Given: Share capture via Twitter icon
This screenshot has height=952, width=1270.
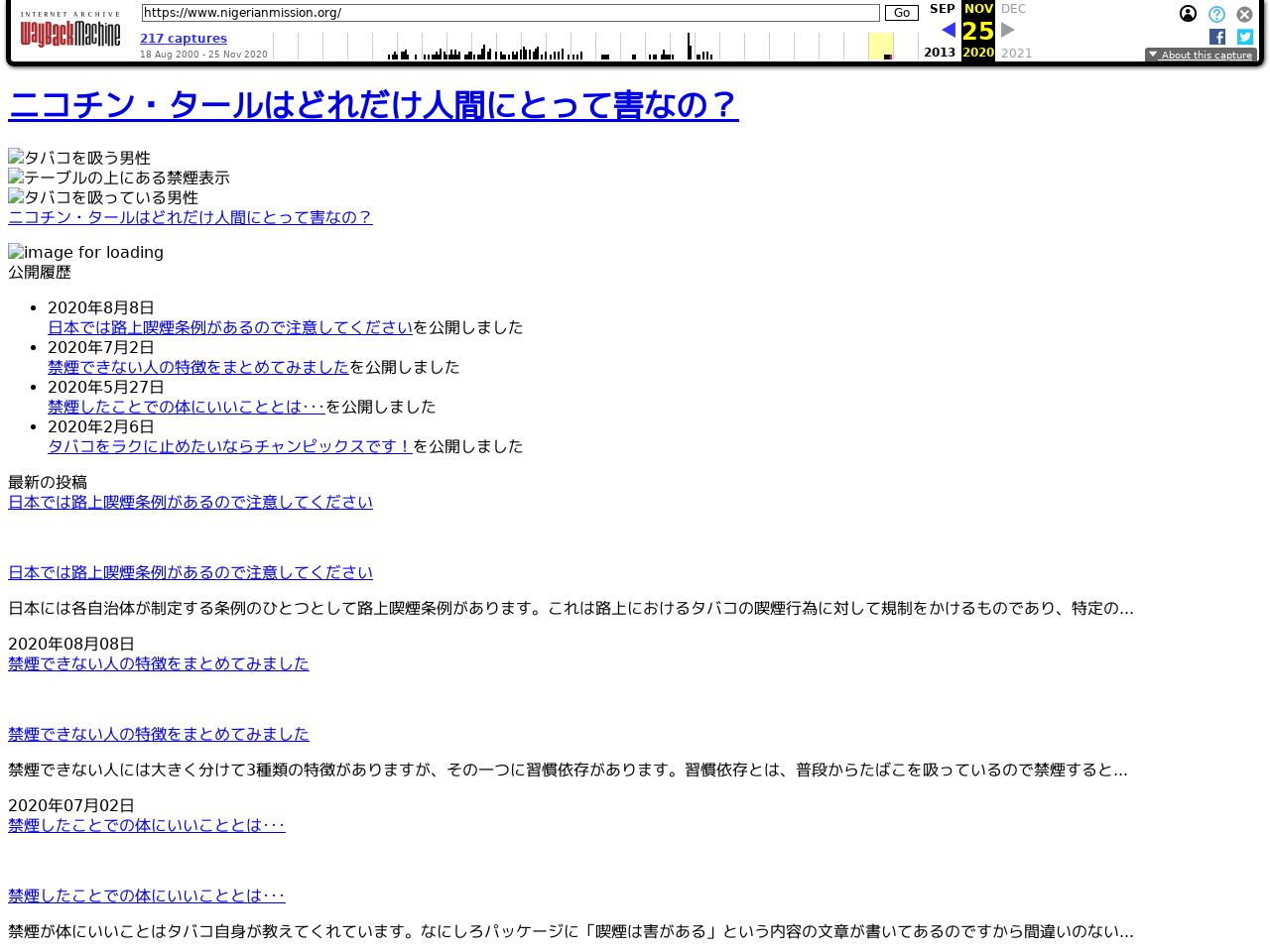Looking at the screenshot, I should [x=1244, y=37].
